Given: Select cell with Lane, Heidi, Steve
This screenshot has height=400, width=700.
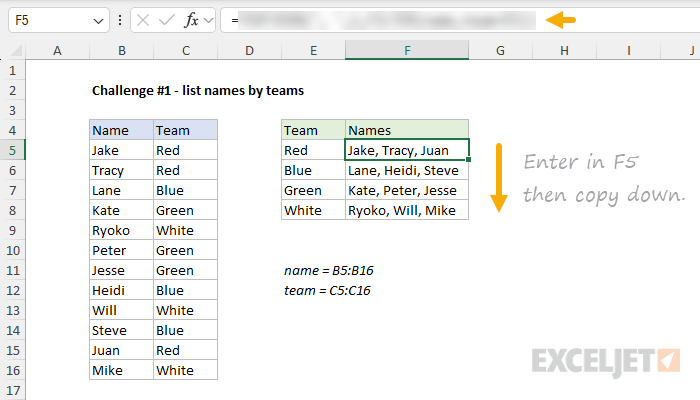Looking at the screenshot, I should (407, 171).
